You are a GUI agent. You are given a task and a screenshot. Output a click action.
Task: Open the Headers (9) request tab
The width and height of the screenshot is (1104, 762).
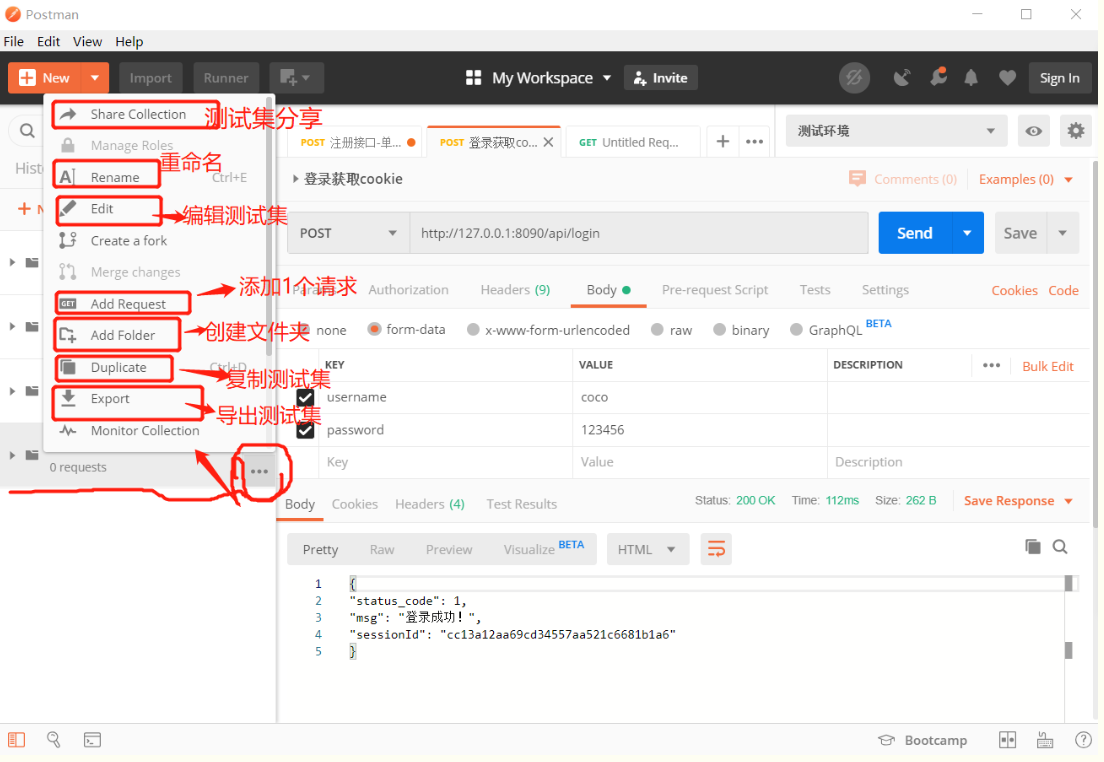pyautogui.click(x=515, y=289)
